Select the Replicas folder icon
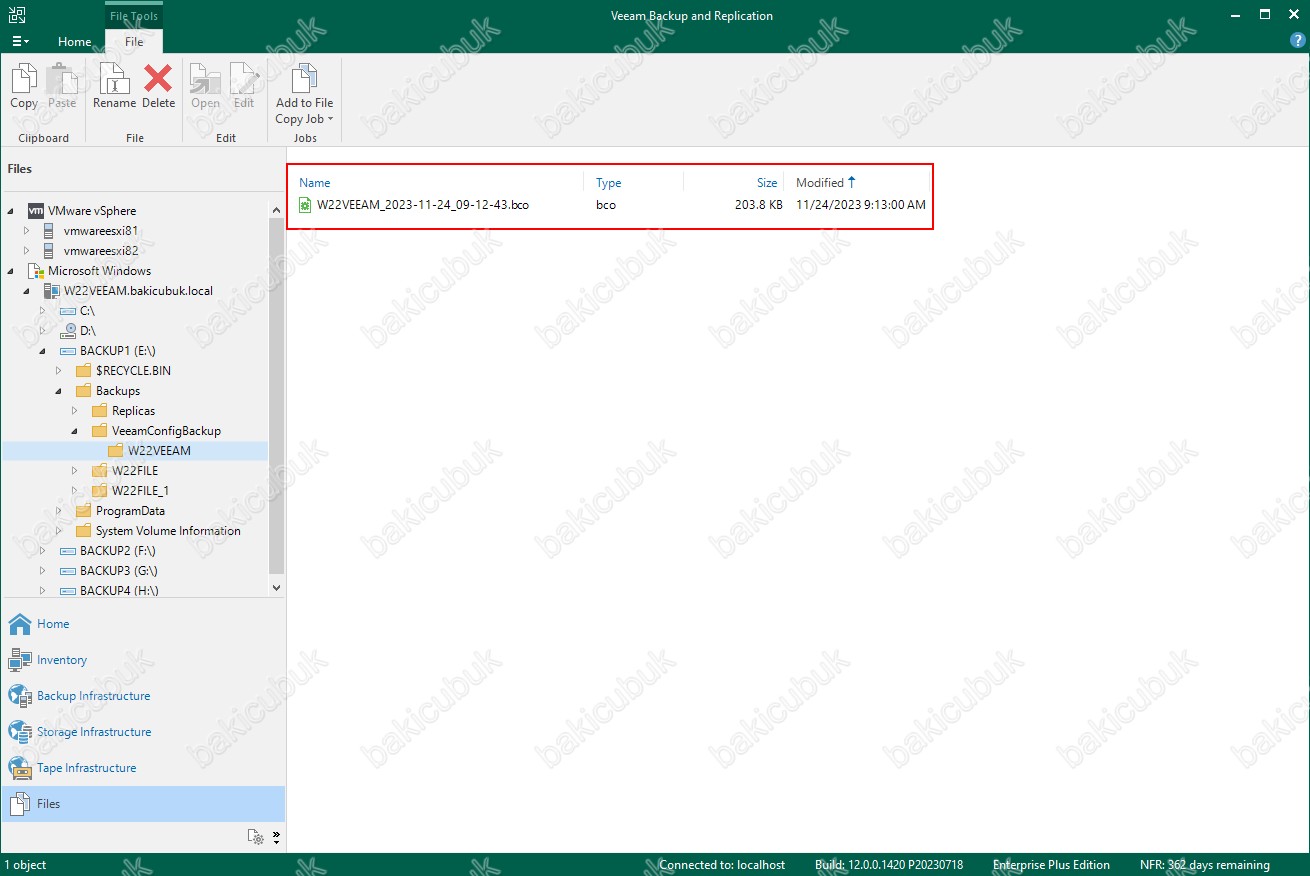Screen dimensions: 1310x876 pos(100,411)
